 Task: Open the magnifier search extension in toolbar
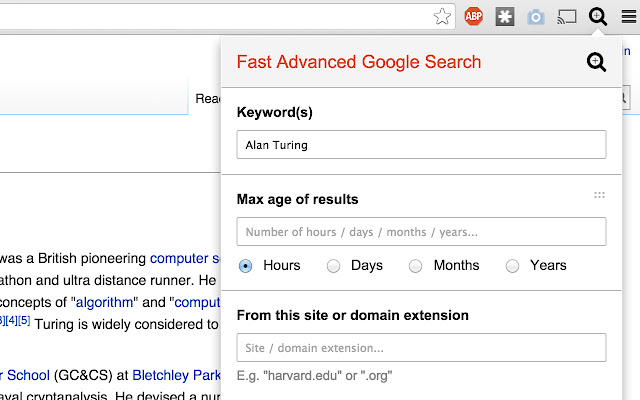coord(598,17)
